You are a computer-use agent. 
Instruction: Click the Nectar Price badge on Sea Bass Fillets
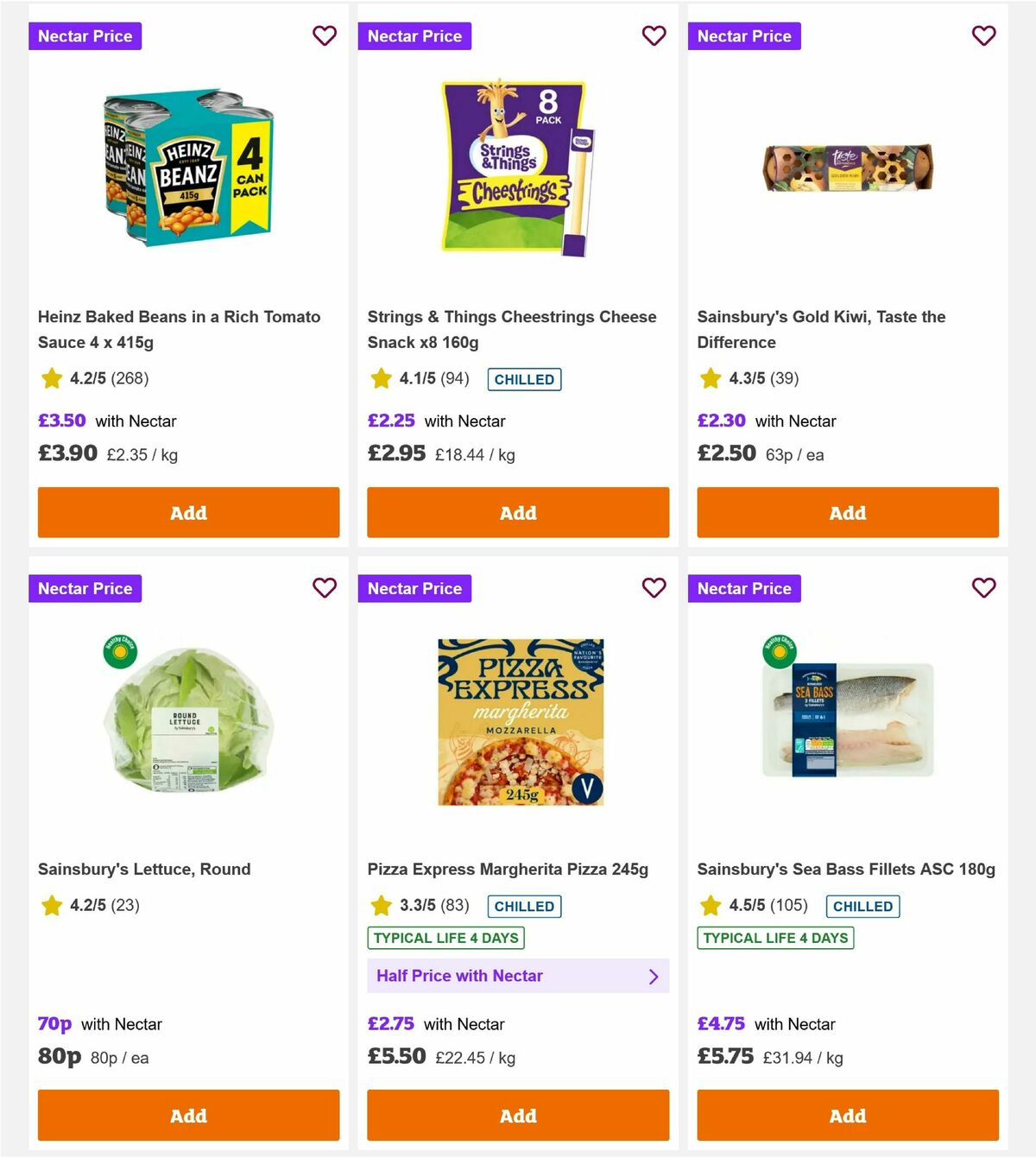[x=744, y=587]
